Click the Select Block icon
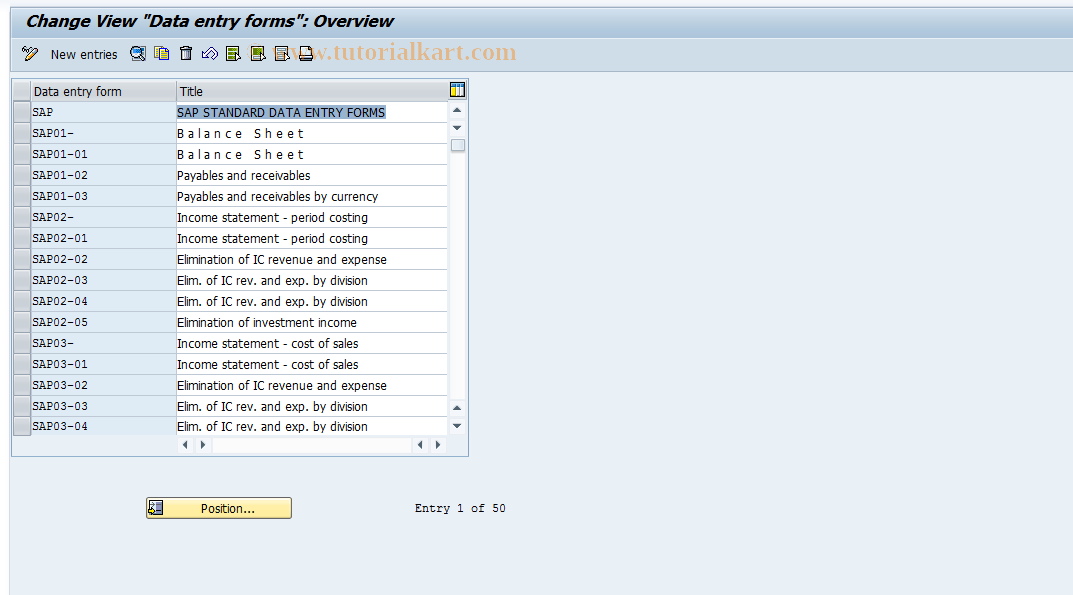Viewport: 1073px width, 595px height. tap(257, 53)
